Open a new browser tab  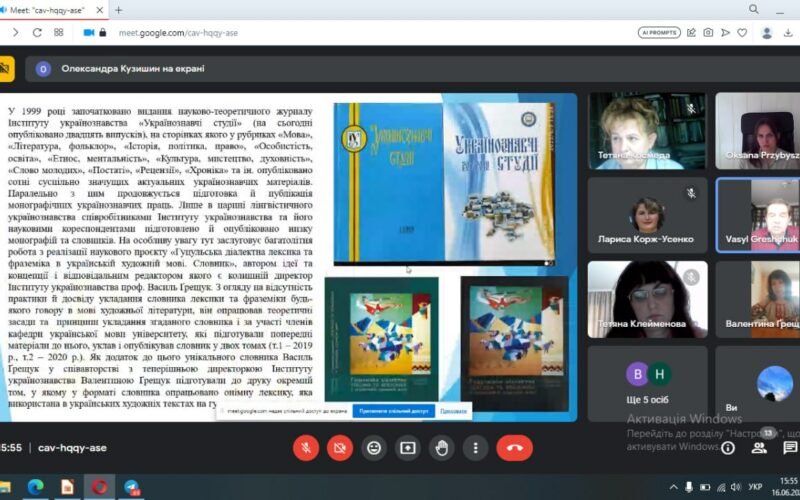click(x=119, y=10)
